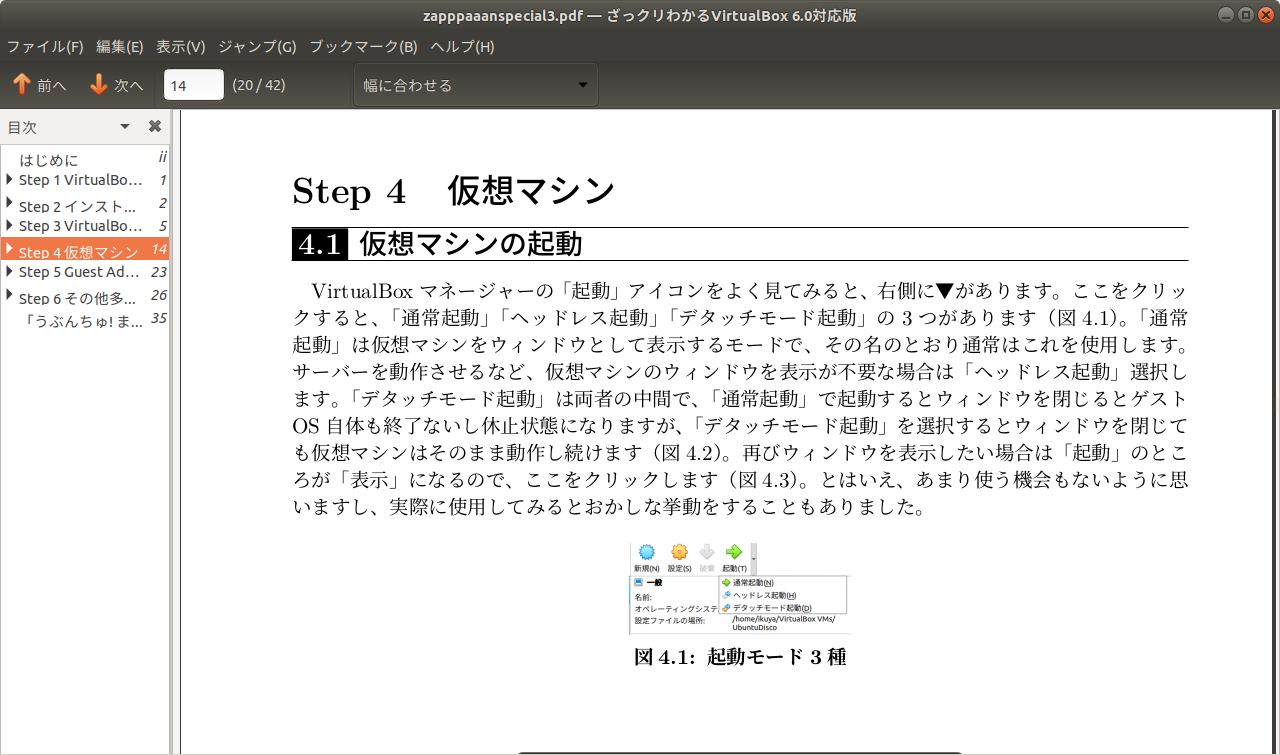
Task: Open the 幅に合わせる zoom dropdown
Action: pyautogui.click(x=476, y=85)
